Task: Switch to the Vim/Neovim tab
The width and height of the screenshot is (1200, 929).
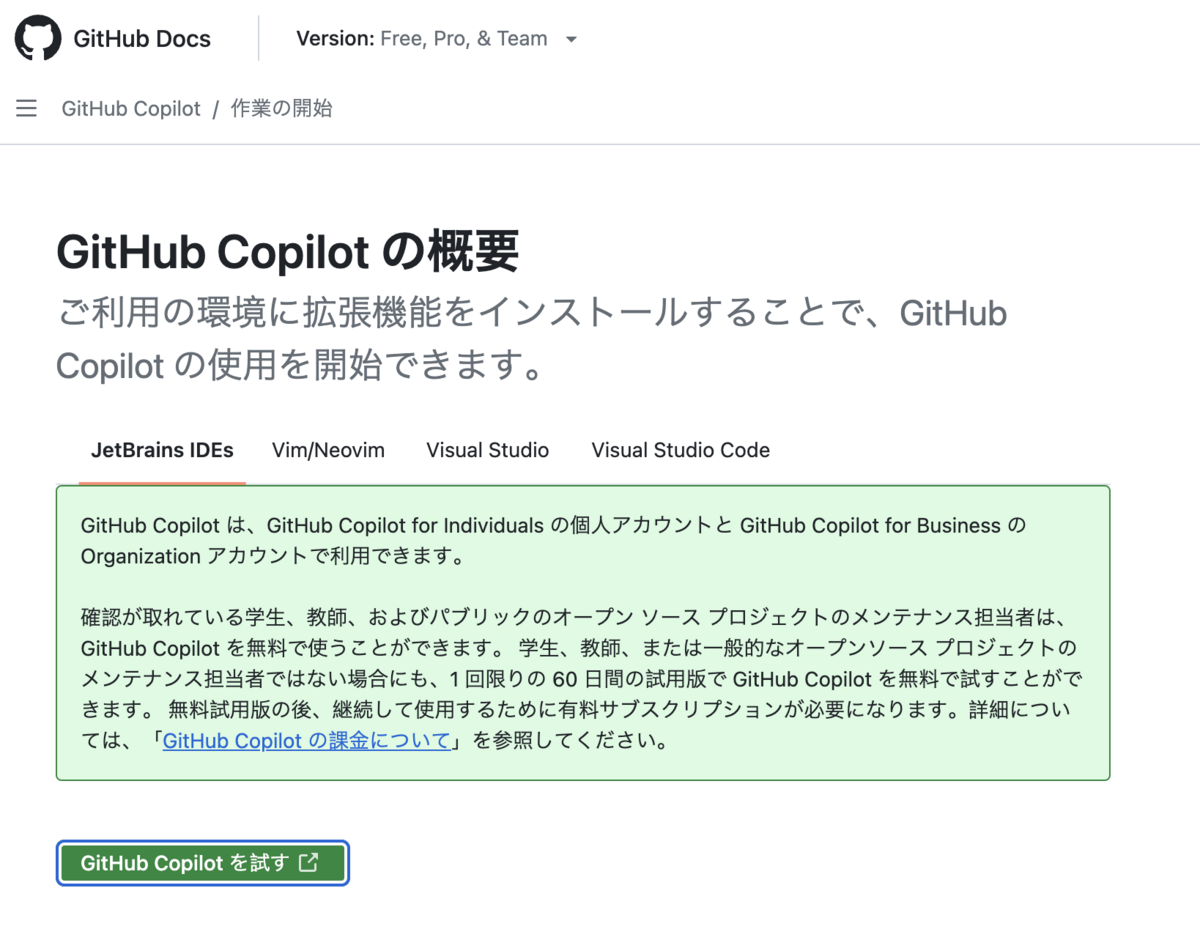Action: tap(328, 450)
